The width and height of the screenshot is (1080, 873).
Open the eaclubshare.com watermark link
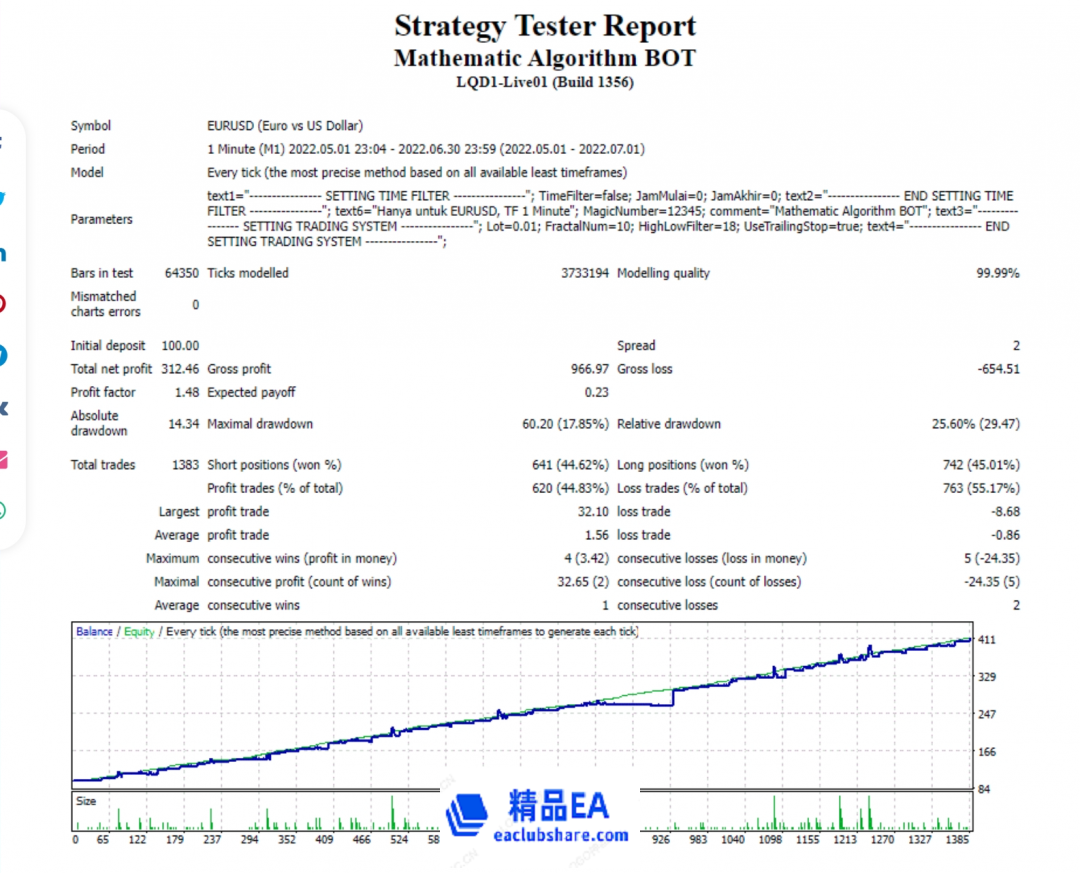560,835
